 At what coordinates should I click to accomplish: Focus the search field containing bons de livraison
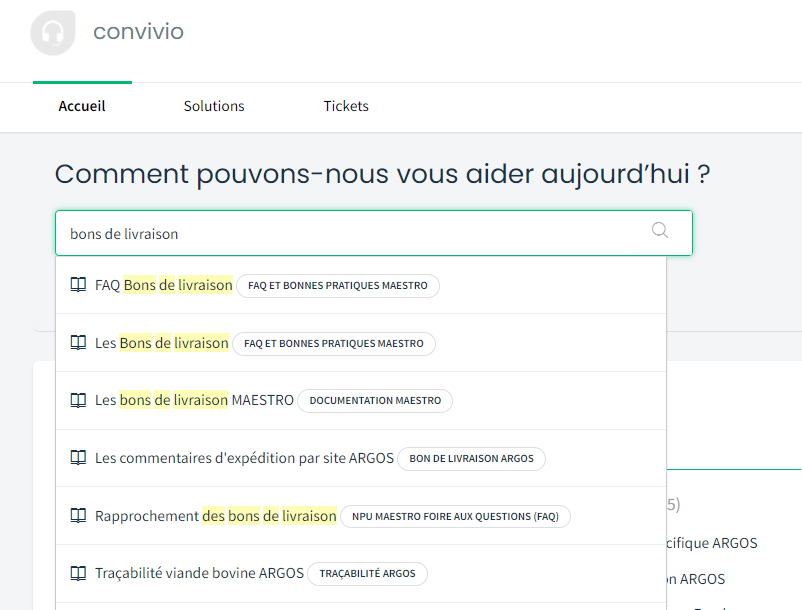pos(374,233)
